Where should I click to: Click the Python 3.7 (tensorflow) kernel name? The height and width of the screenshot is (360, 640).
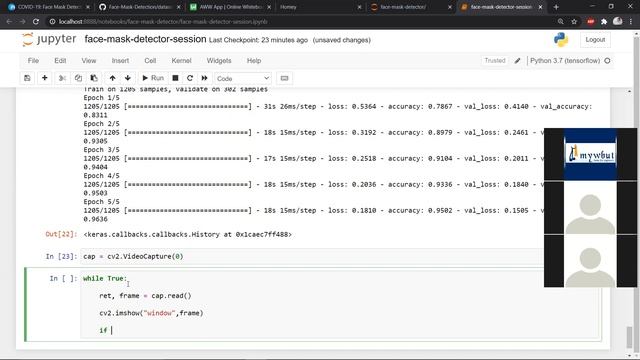point(565,60)
